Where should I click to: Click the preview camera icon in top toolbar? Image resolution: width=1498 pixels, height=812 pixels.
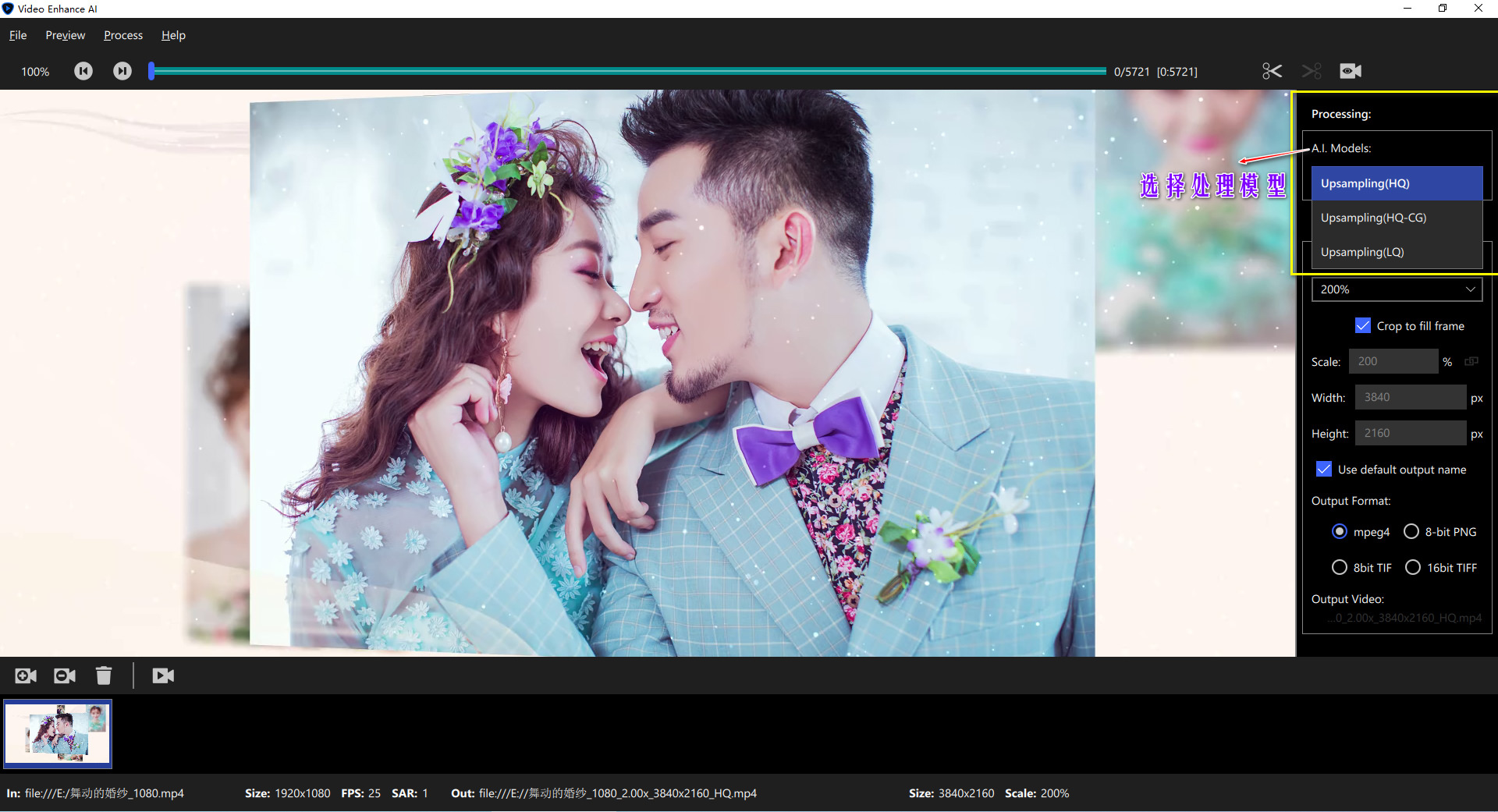tap(1351, 71)
